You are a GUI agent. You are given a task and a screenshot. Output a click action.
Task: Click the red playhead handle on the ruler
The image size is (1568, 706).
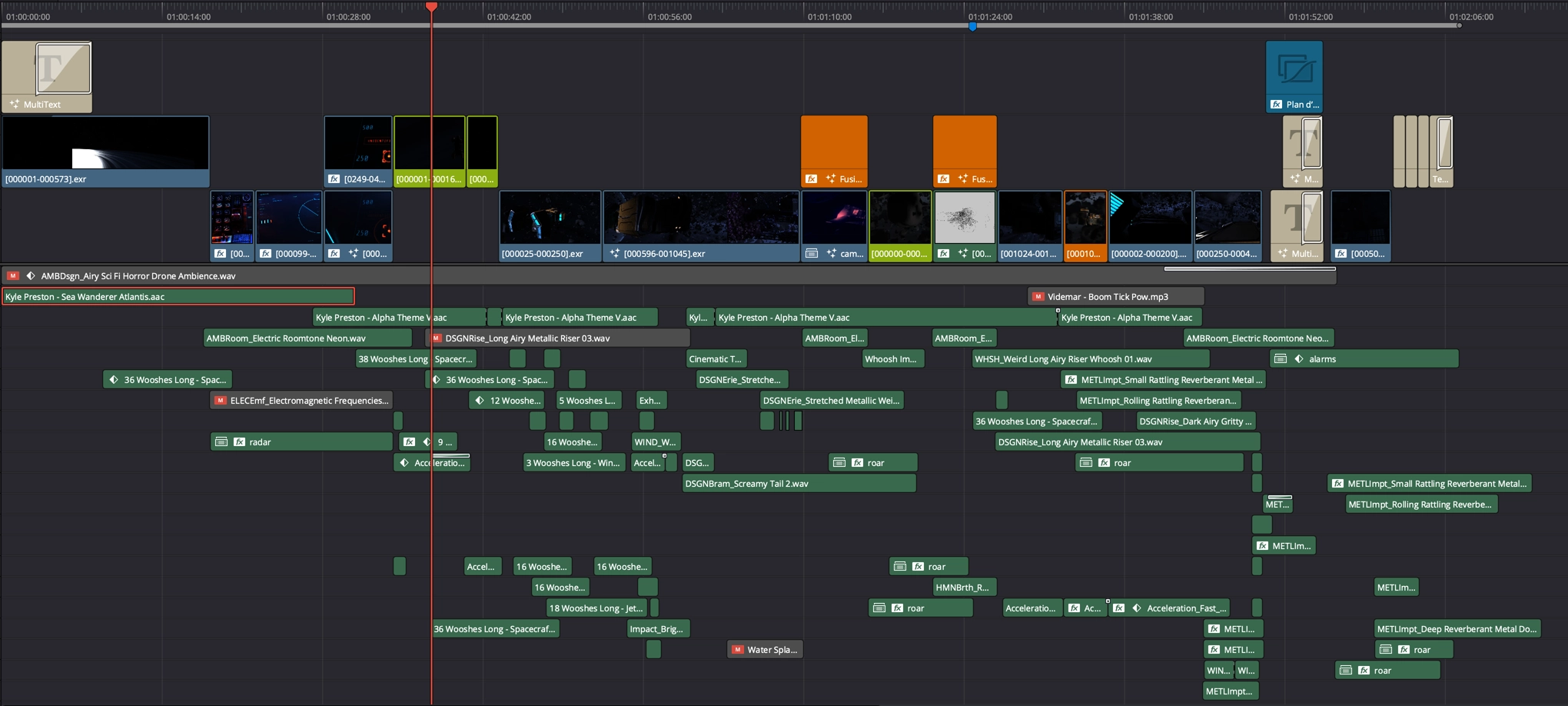point(431,7)
